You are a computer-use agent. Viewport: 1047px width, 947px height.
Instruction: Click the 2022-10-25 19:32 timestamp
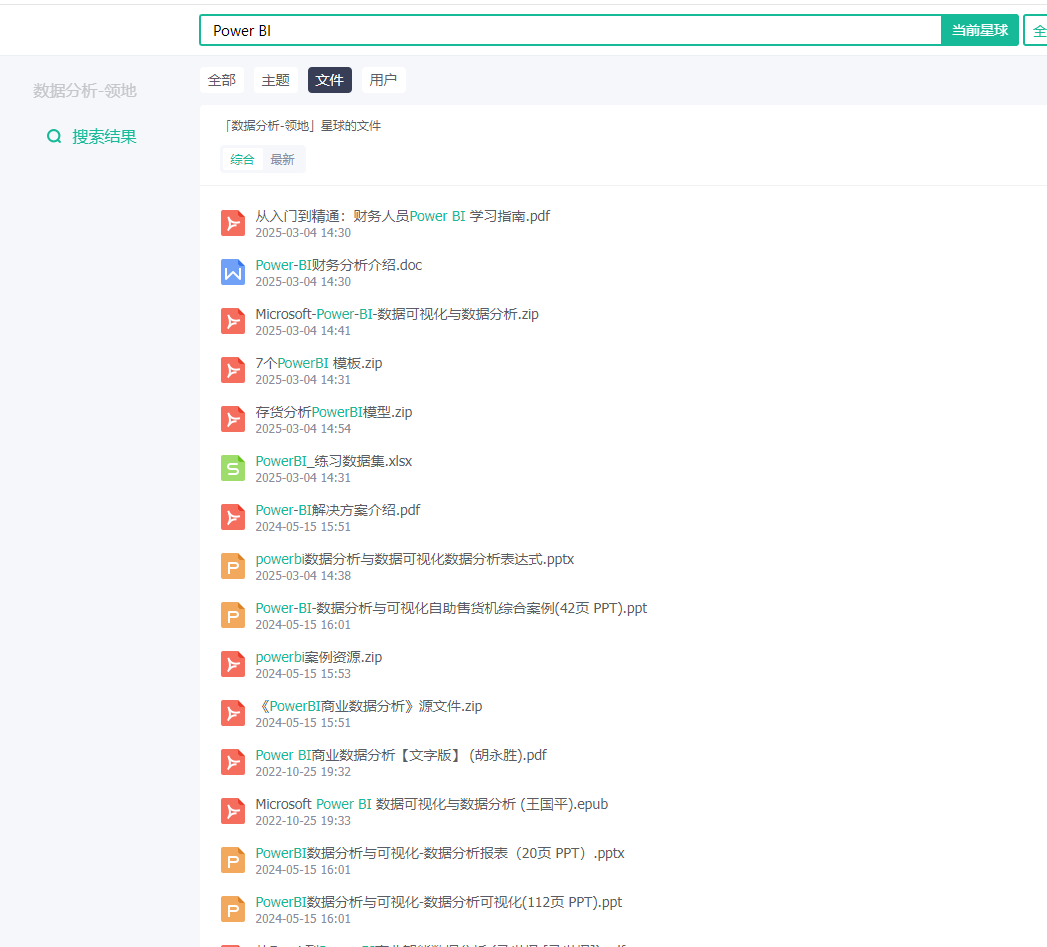(303, 772)
